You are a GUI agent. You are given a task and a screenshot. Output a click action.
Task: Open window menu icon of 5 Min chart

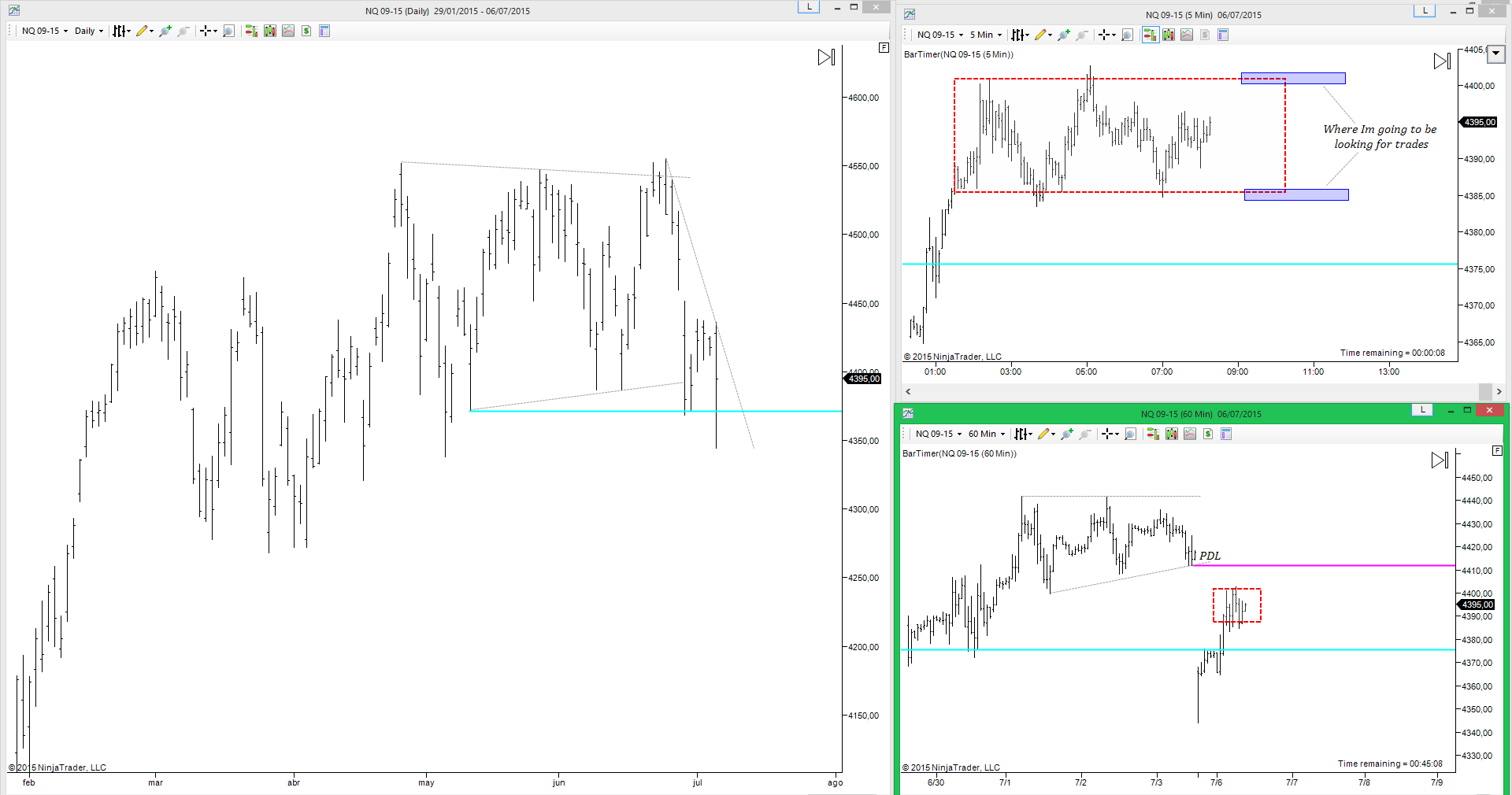click(x=910, y=14)
